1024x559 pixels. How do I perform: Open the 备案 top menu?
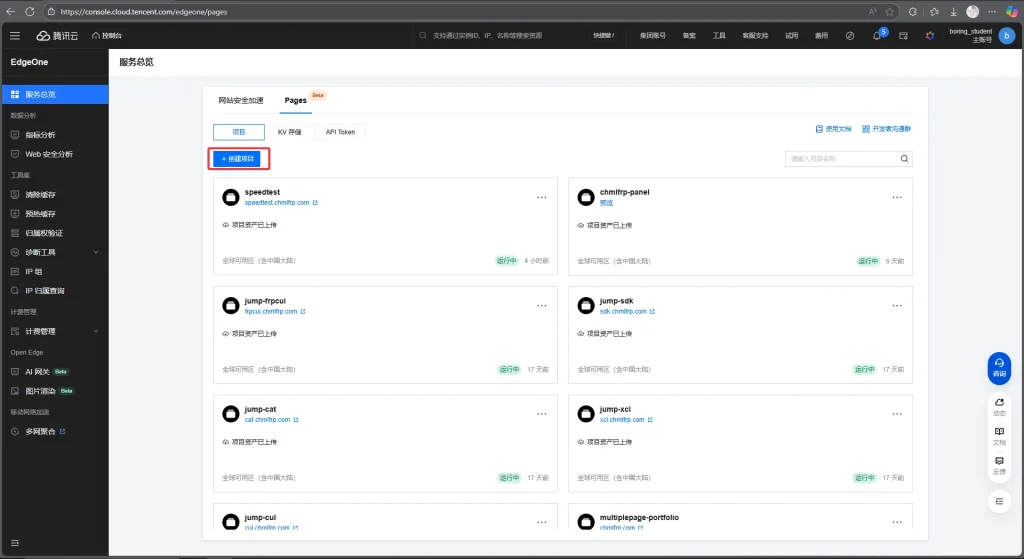[689, 36]
